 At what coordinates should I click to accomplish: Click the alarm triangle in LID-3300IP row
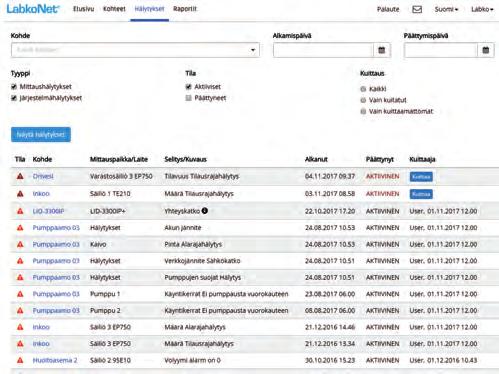click(20, 211)
